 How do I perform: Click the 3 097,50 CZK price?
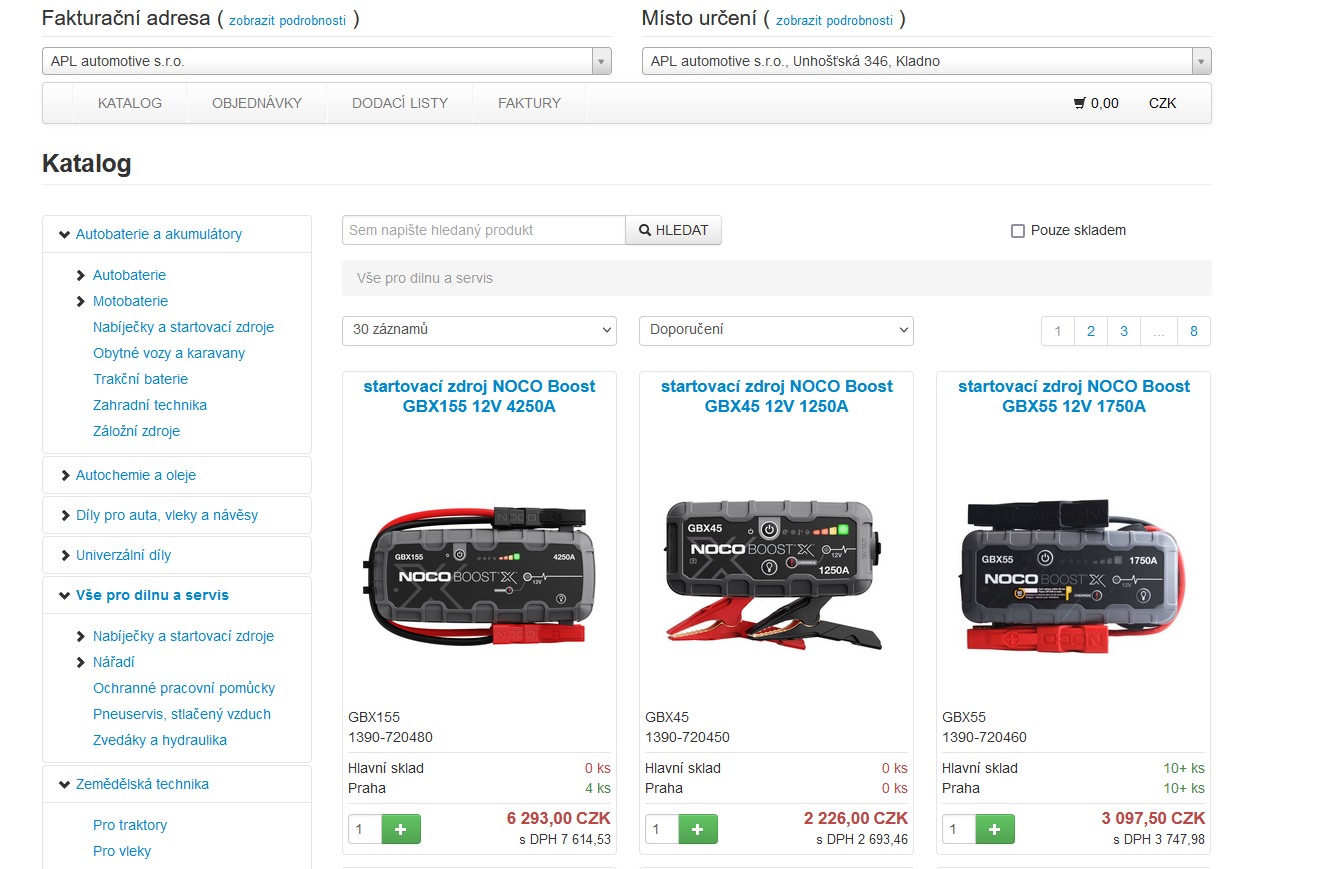point(1153,818)
